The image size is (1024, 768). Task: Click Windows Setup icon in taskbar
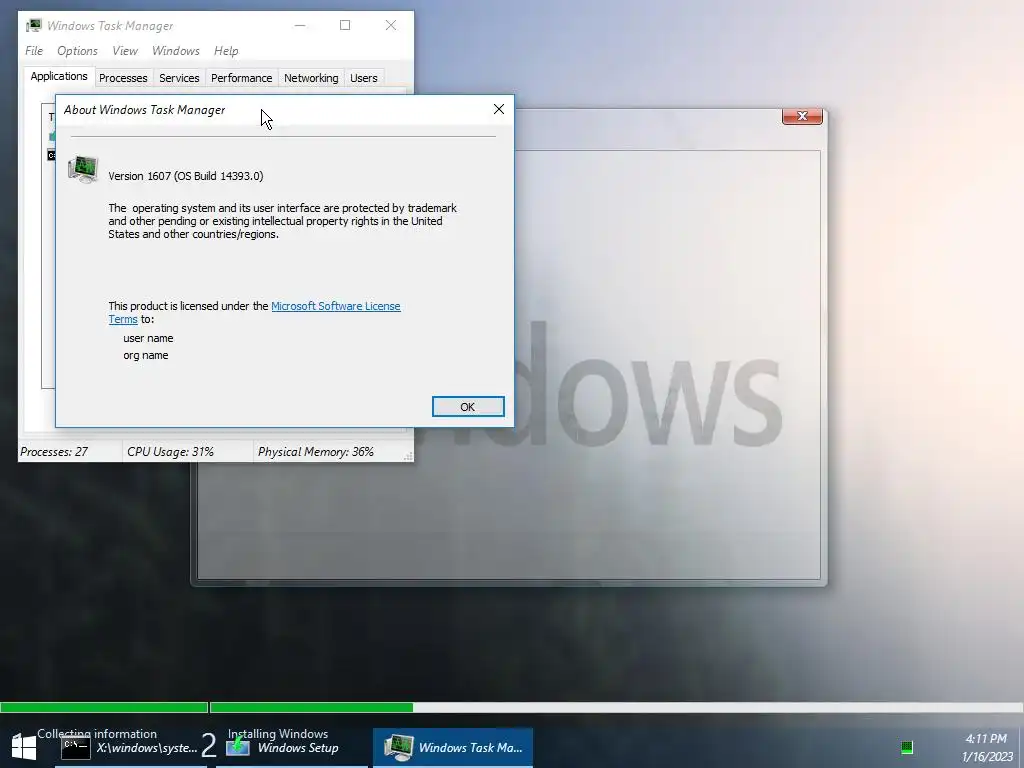[238, 746]
